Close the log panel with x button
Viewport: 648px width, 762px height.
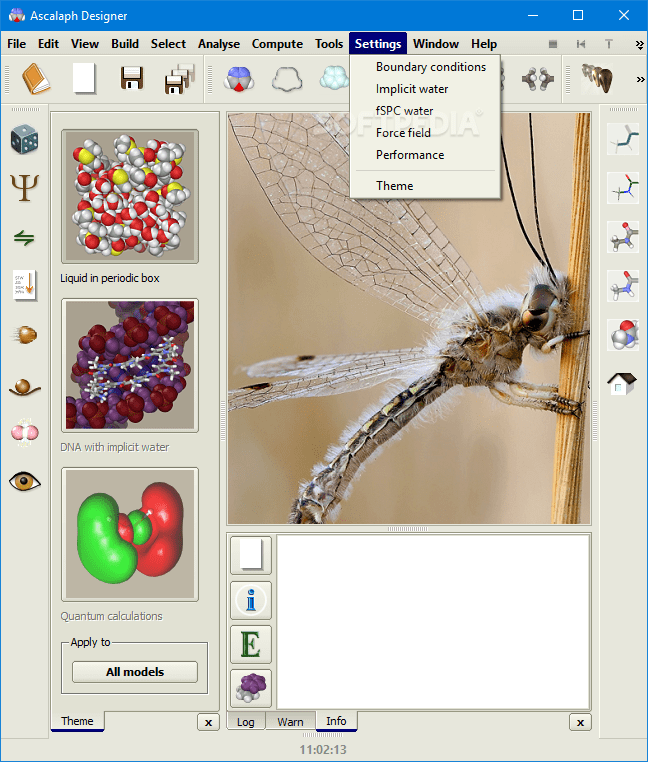[580, 723]
